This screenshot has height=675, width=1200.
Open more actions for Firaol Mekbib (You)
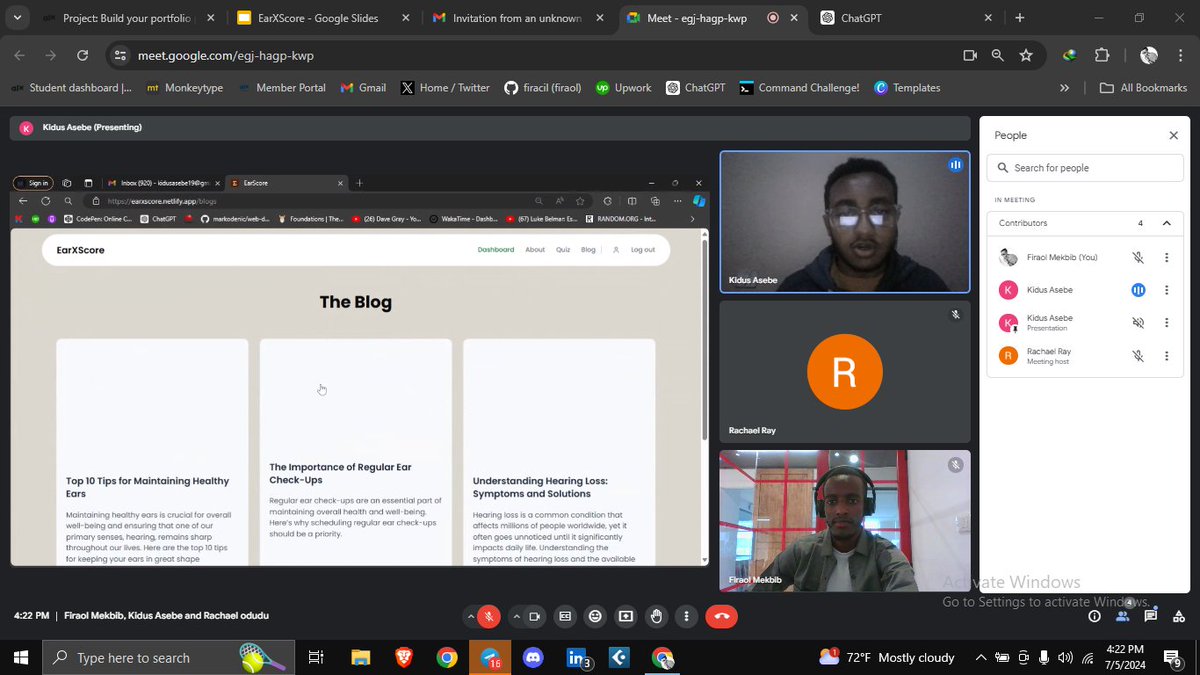tap(1167, 257)
